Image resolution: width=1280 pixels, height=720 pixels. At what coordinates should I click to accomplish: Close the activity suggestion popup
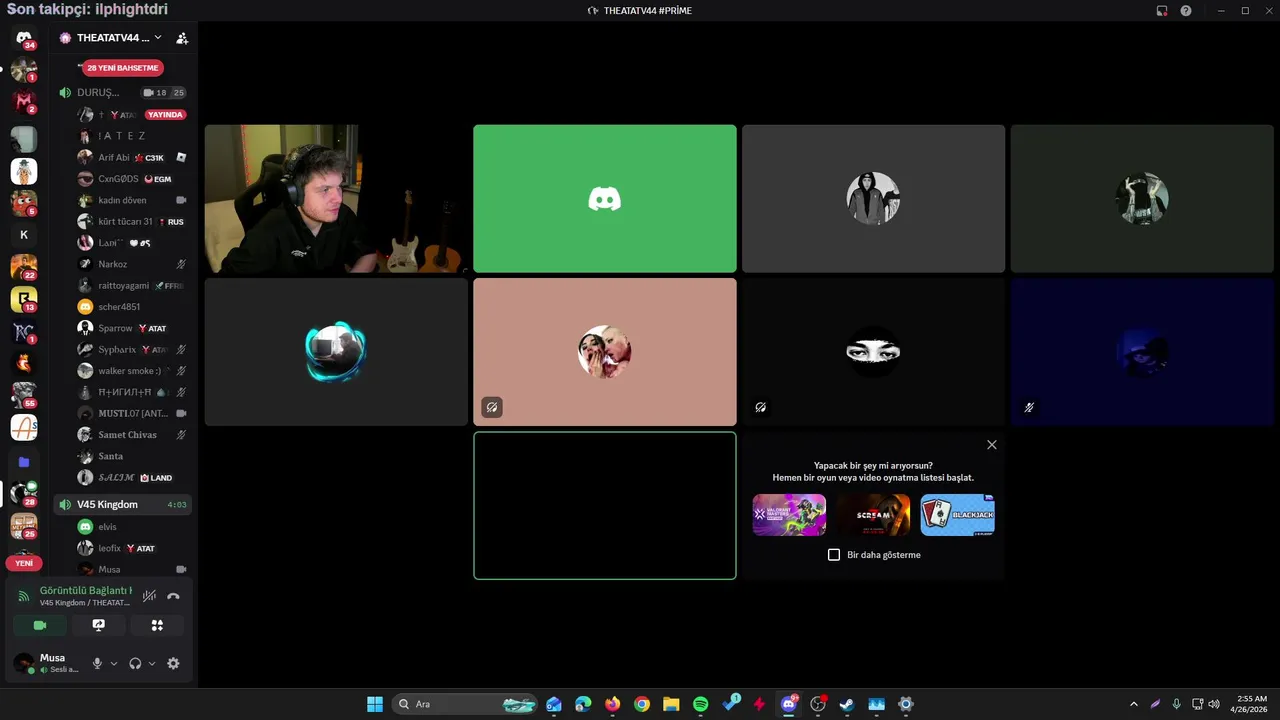[x=992, y=445]
